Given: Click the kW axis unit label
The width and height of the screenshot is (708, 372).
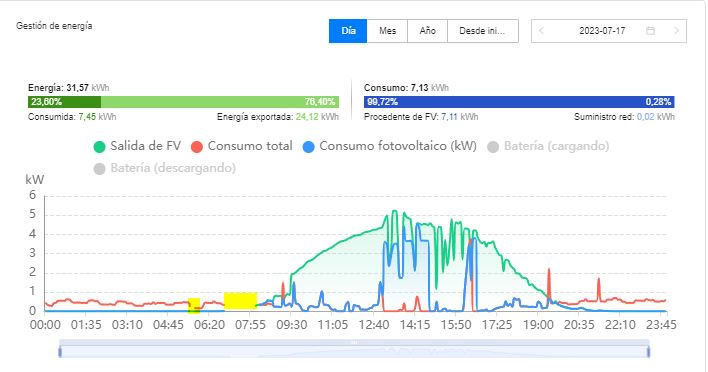Looking at the screenshot, I should [35, 180].
